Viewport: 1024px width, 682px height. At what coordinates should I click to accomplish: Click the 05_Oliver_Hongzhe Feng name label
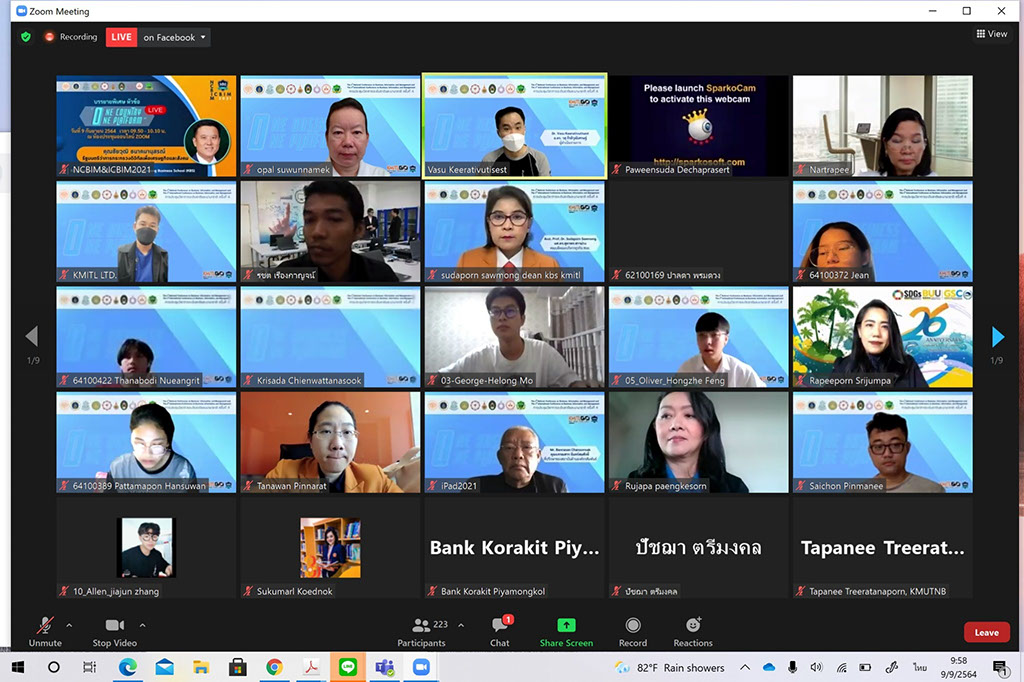point(675,380)
